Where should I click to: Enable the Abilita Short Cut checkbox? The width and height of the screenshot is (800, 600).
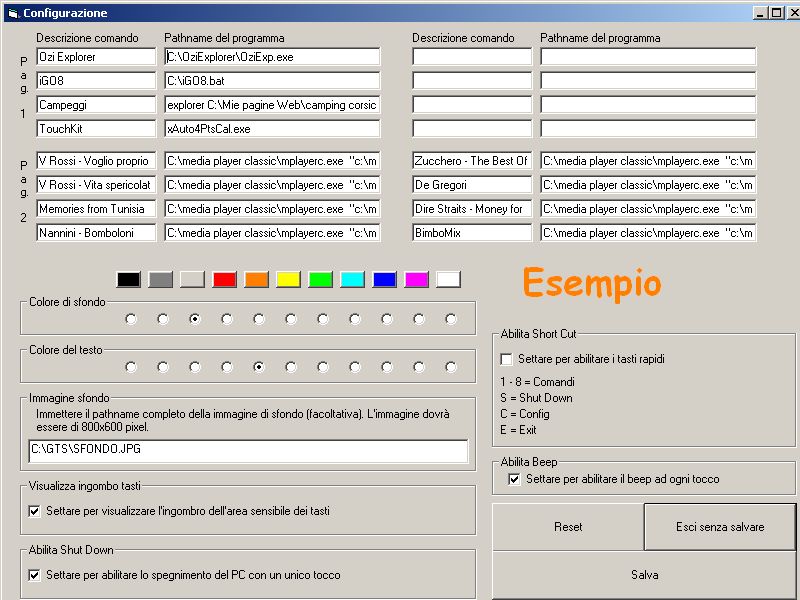pos(506,359)
